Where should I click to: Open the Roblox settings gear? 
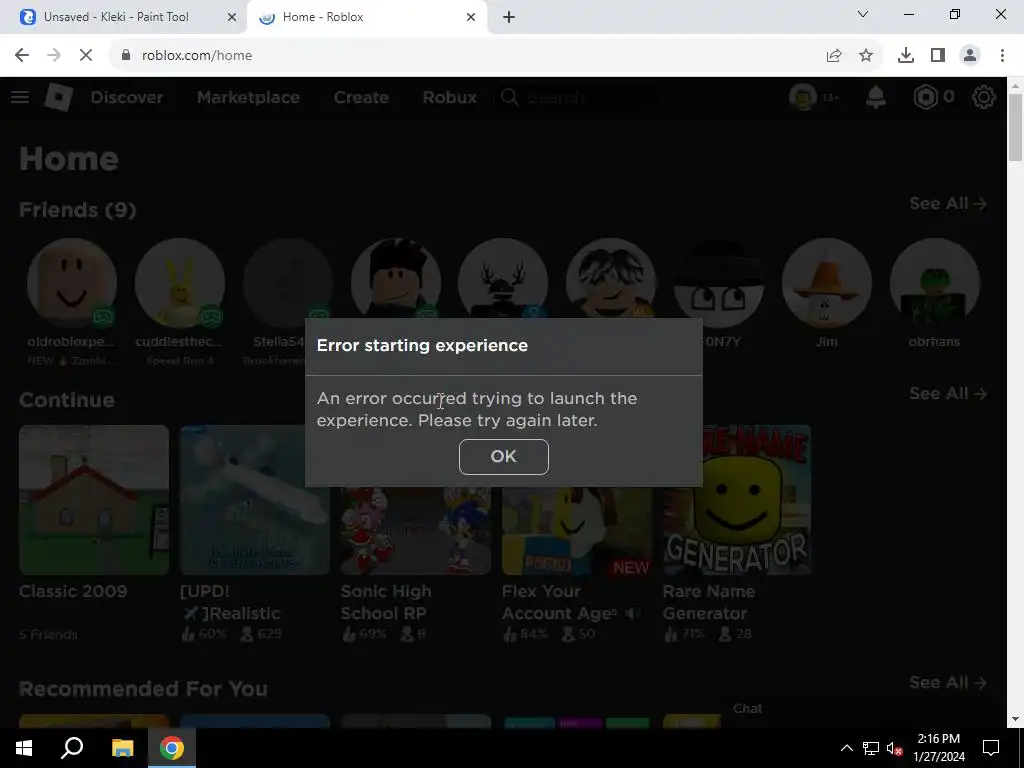pos(984,97)
